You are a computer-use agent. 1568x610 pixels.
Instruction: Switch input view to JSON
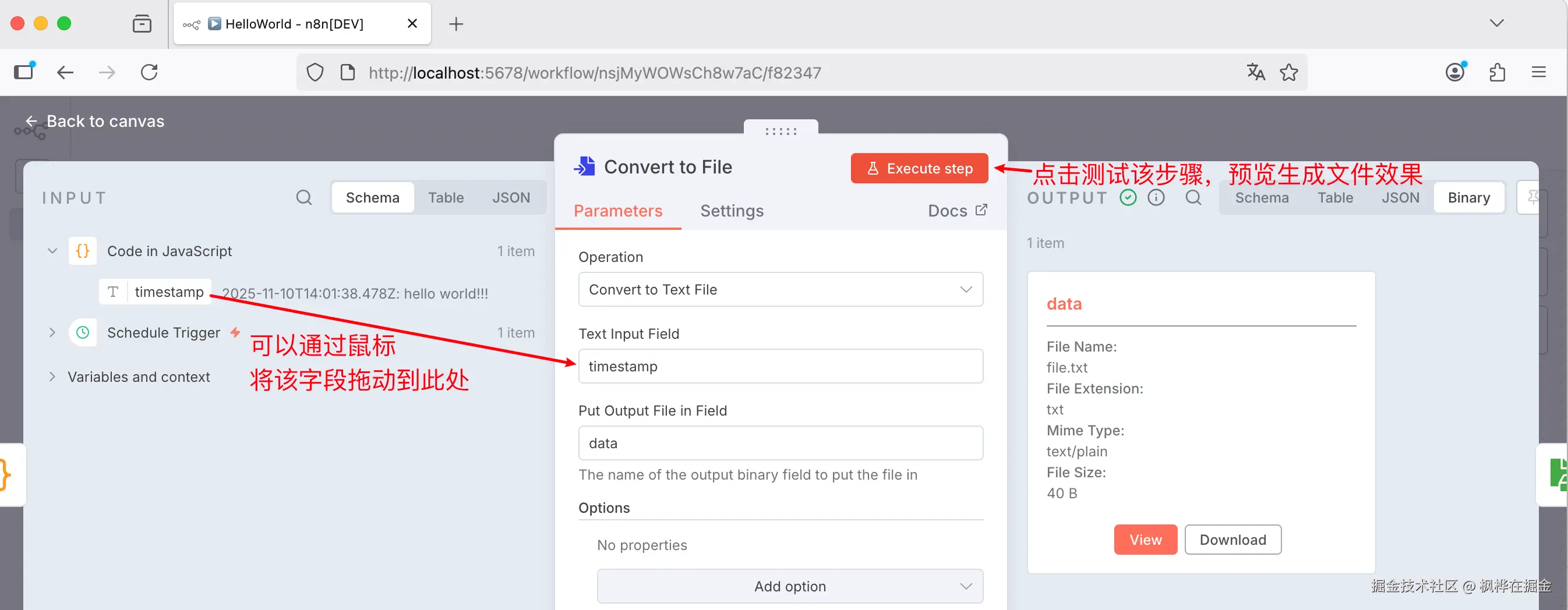tap(511, 198)
